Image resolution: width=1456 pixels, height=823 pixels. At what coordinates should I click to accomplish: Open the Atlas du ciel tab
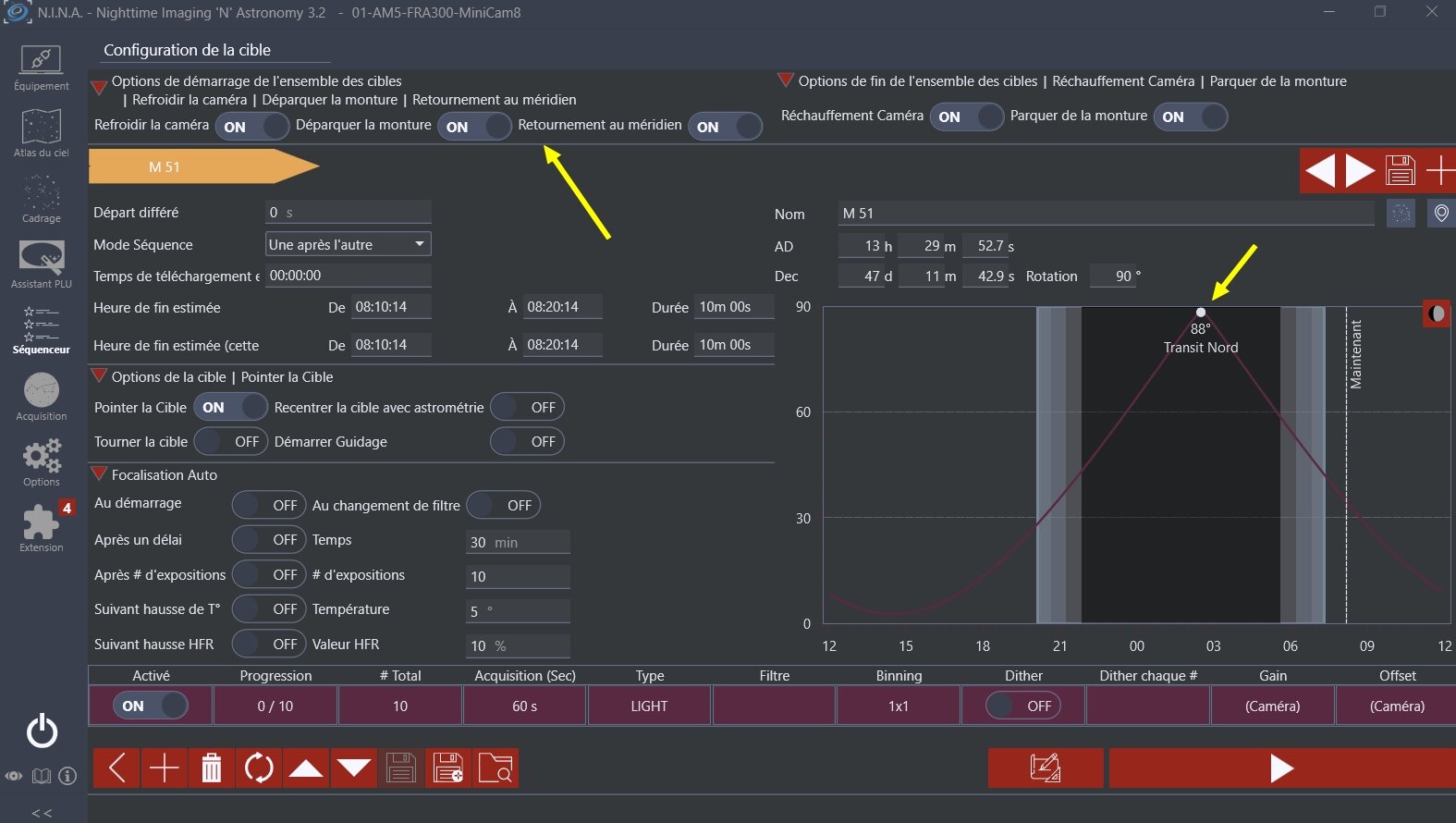coord(42,133)
